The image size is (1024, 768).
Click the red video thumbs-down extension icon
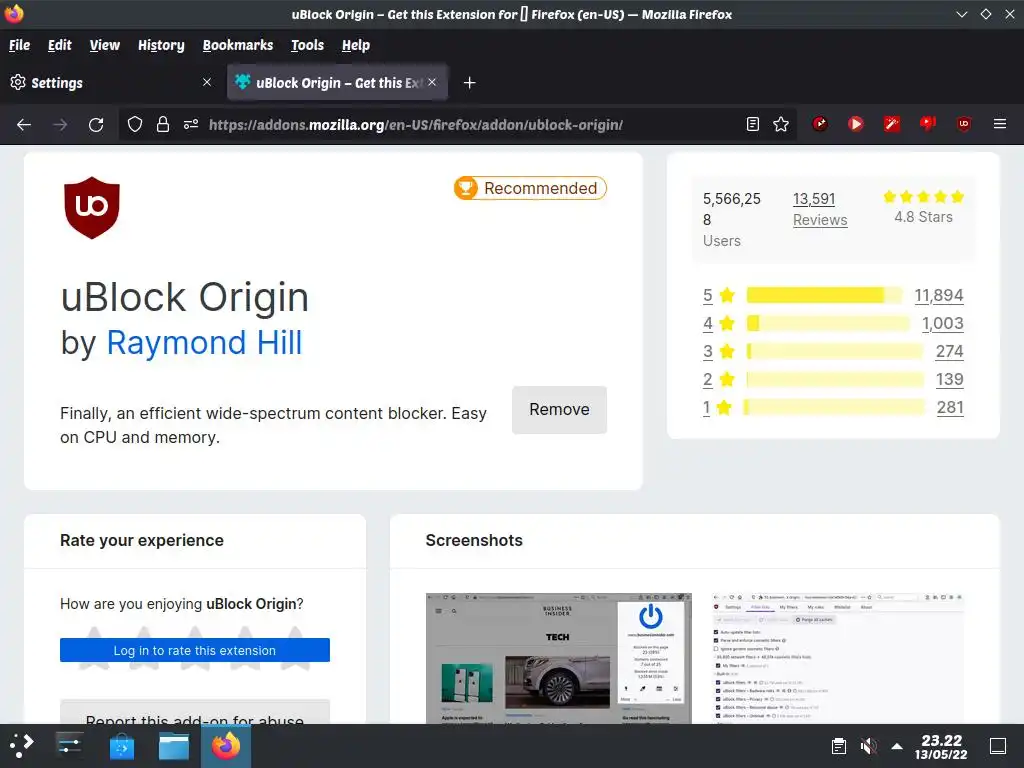pos(927,123)
